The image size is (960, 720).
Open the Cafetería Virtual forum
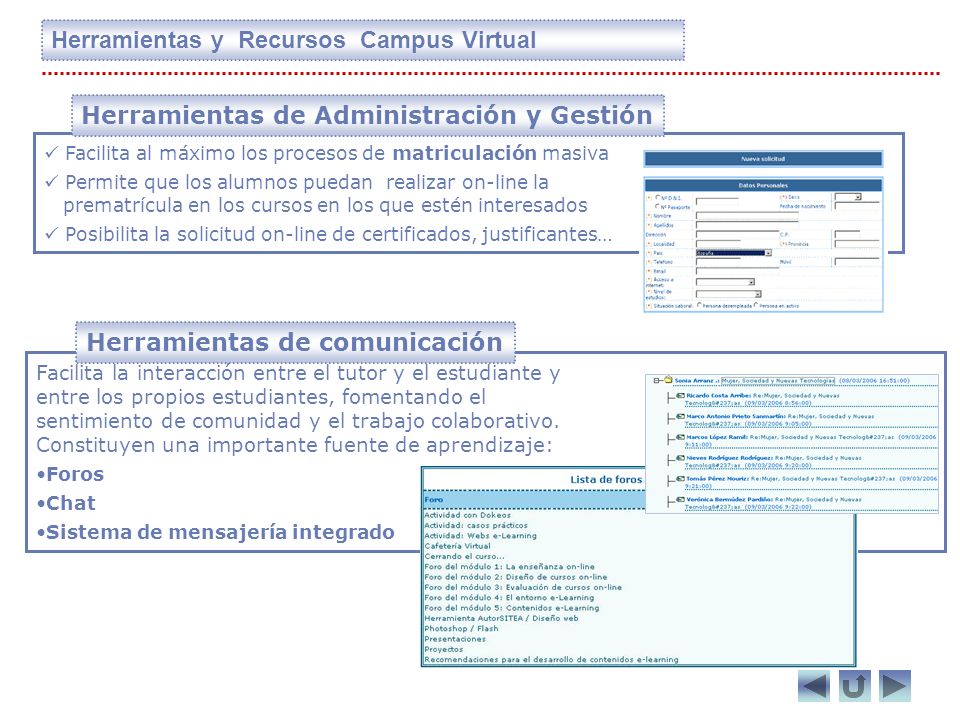pyautogui.click(x=457, y=546)
